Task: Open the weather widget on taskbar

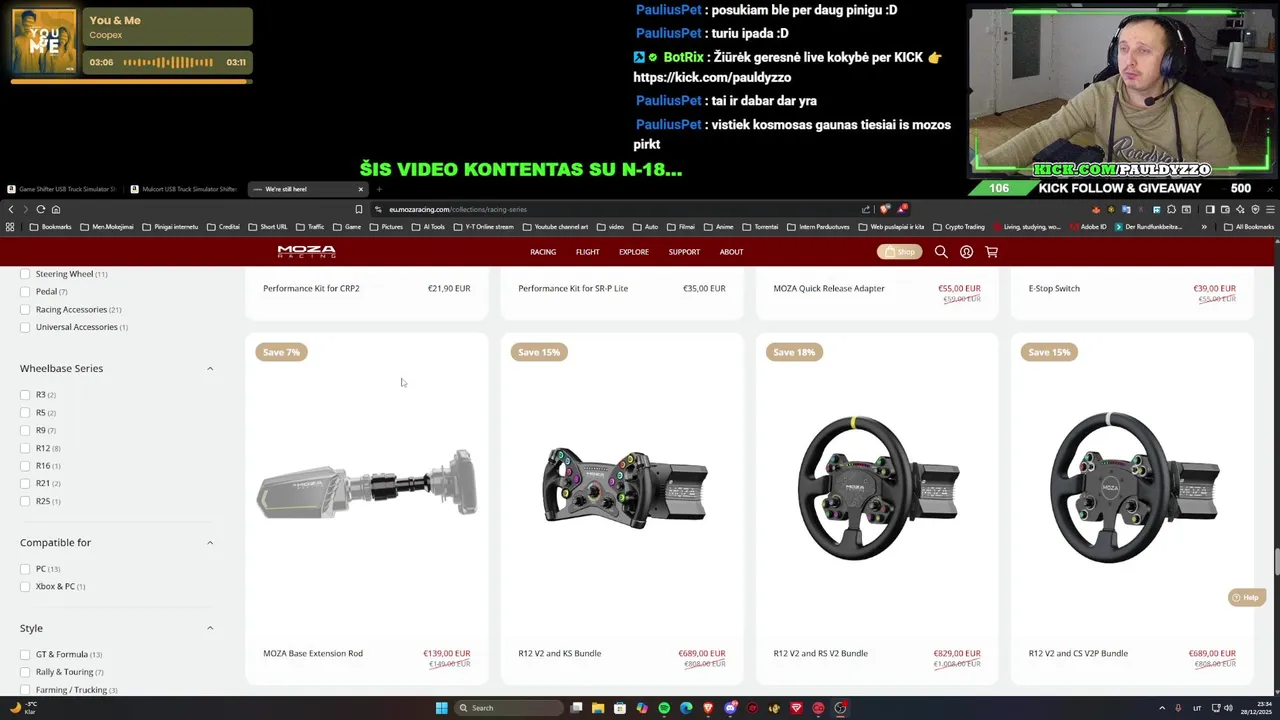Action: click(22, 708)
